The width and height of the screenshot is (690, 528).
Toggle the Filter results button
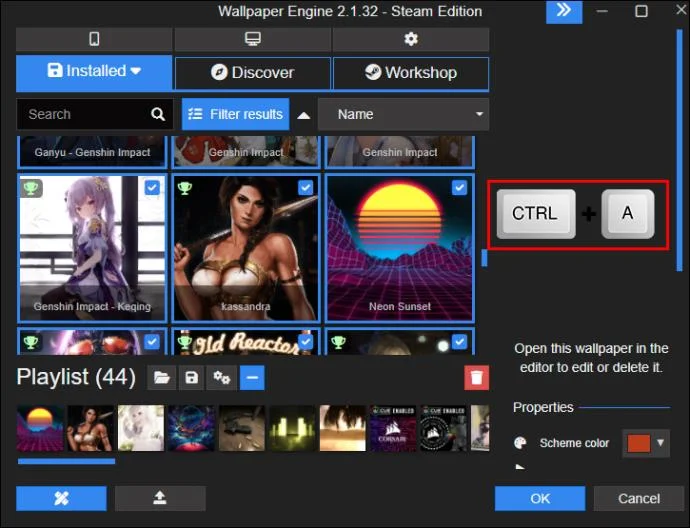click(235, 114)
